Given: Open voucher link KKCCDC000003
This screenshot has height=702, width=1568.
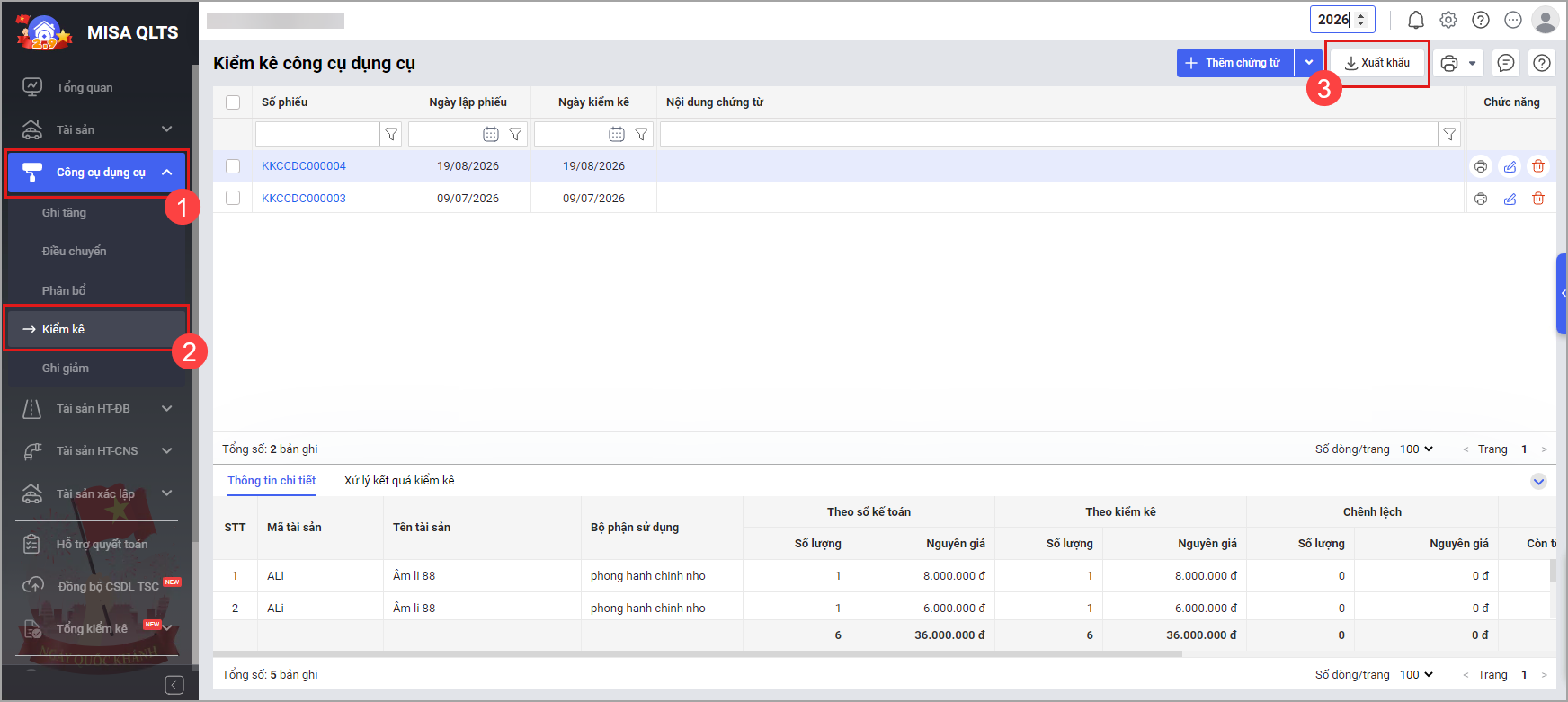Looking at the screenshot, I should point(303,199).
